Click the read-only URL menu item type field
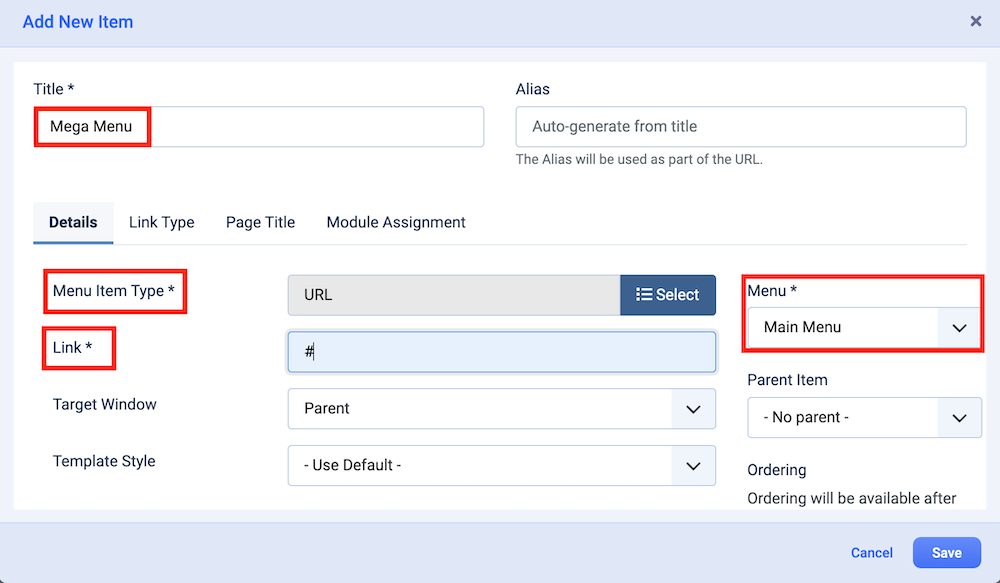 point(453,295)
